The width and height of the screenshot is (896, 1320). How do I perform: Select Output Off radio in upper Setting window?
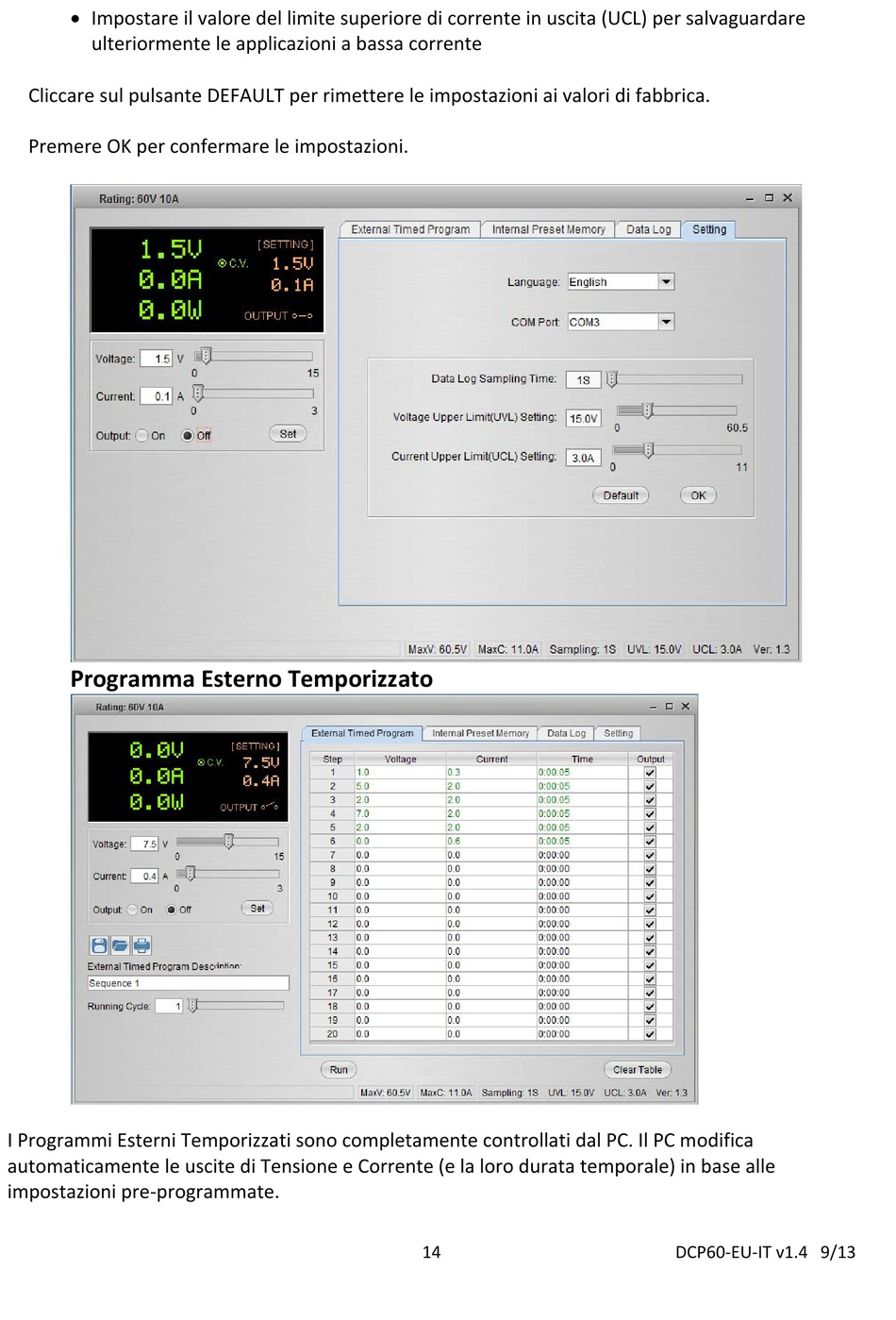pos(188,436)
